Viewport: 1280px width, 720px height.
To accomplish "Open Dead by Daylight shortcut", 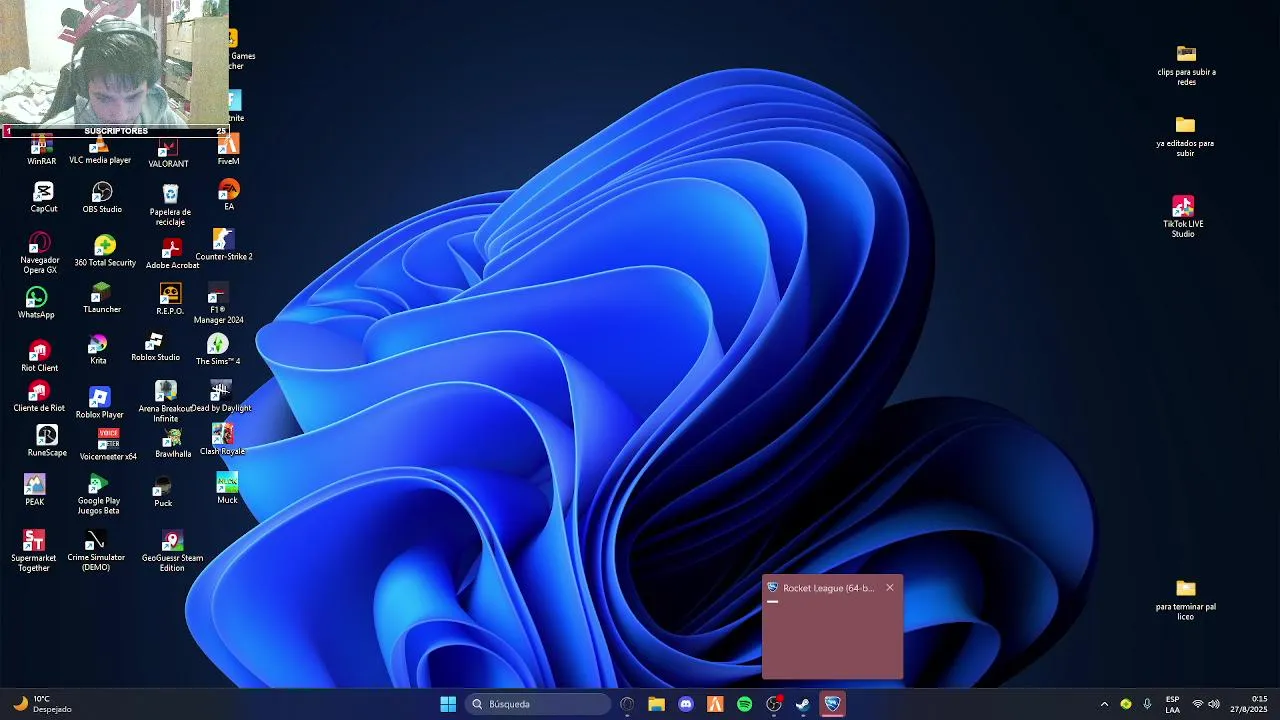I will click(221, 397).
